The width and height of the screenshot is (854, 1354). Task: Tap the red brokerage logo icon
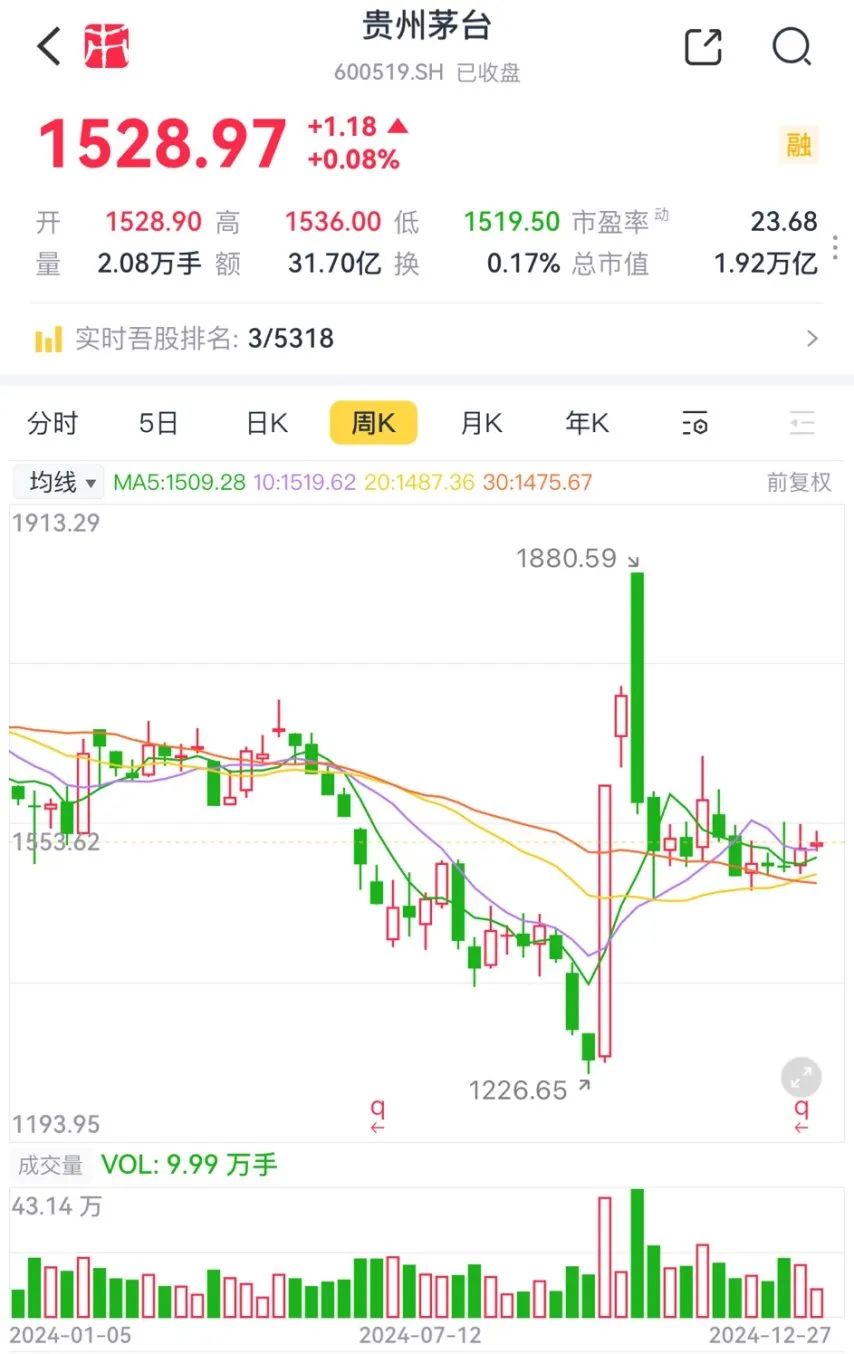[107, 46]
